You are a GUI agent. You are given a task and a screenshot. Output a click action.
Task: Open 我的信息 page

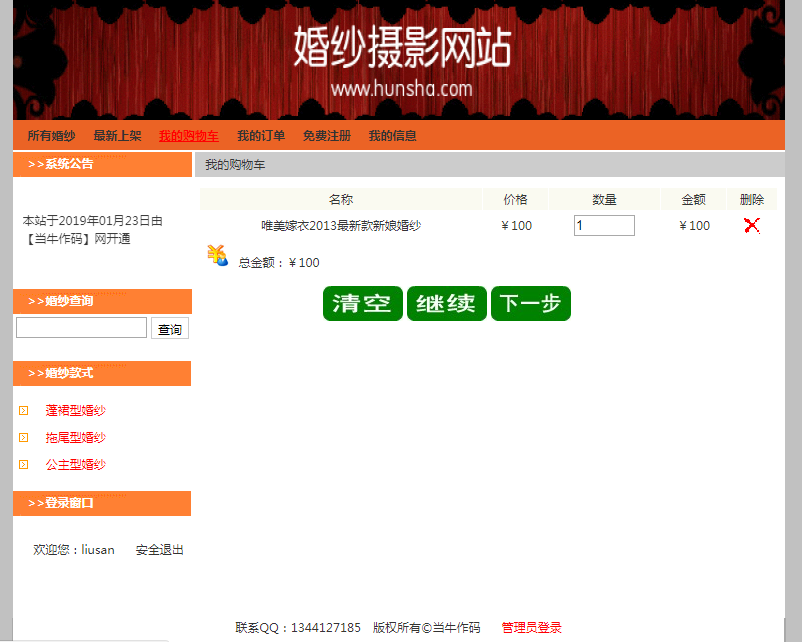392,136
